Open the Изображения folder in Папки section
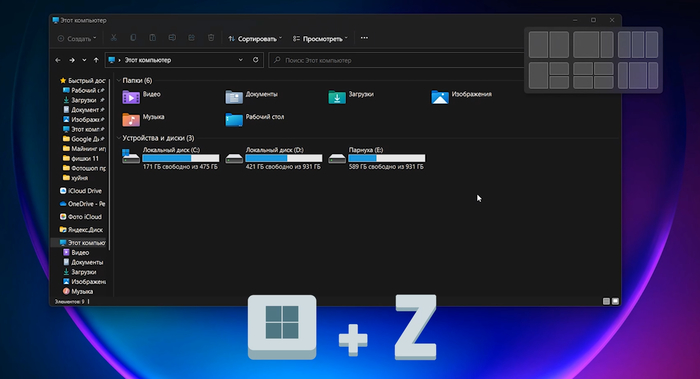This screenshot has width=700, height=379. coord(462,97)
